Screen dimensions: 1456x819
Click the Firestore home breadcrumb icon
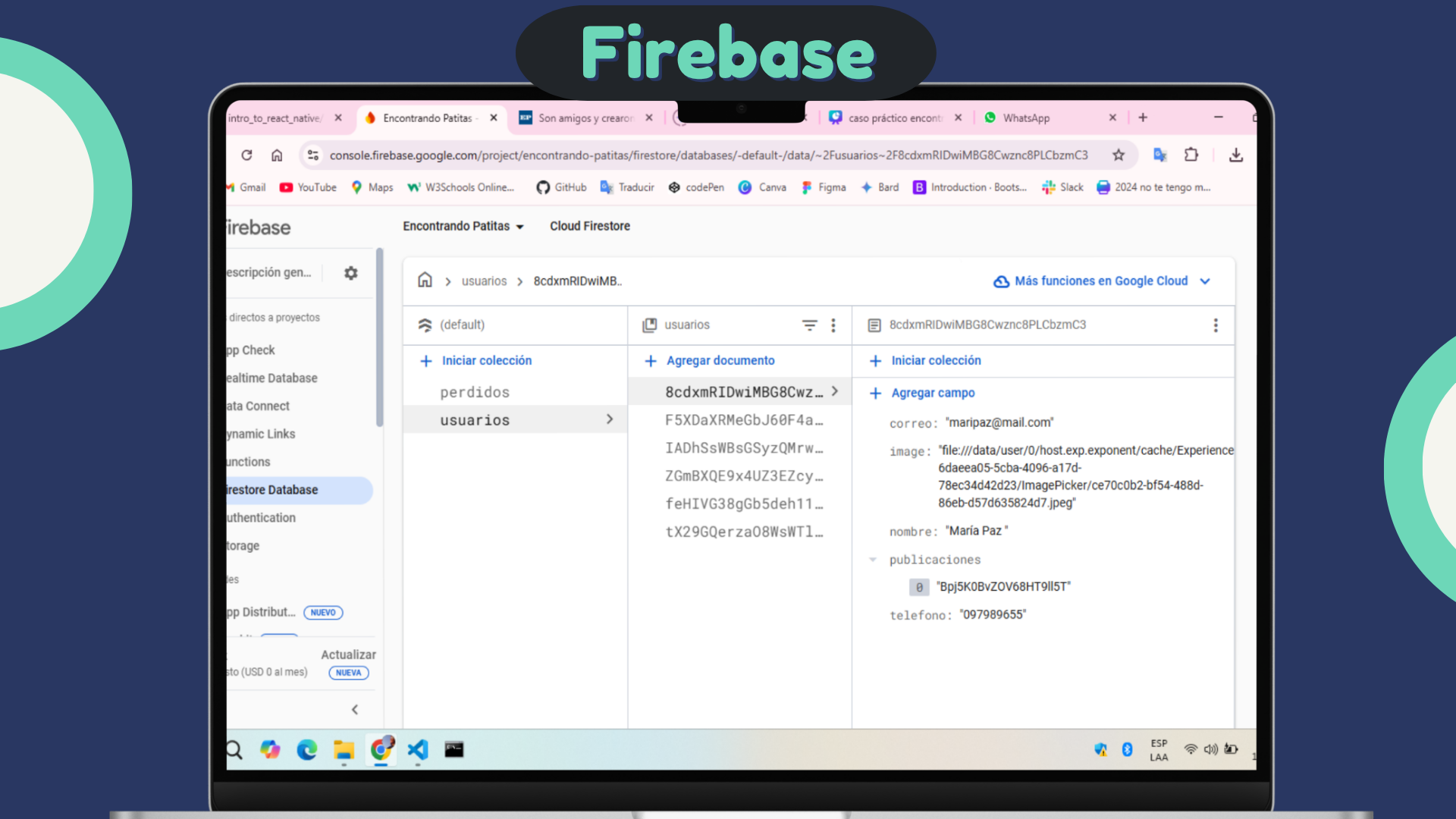[425, 281]
